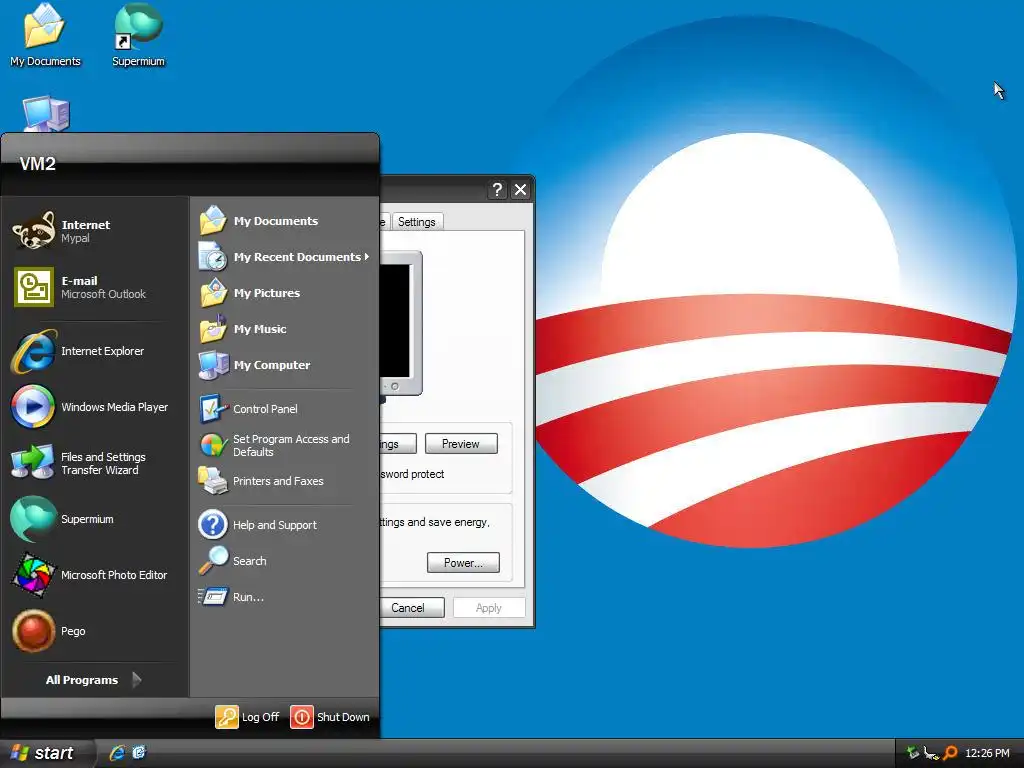This screenshot has height=768, width=1024.
Task: Click the green arrows system tray icon
Action: 913,753
